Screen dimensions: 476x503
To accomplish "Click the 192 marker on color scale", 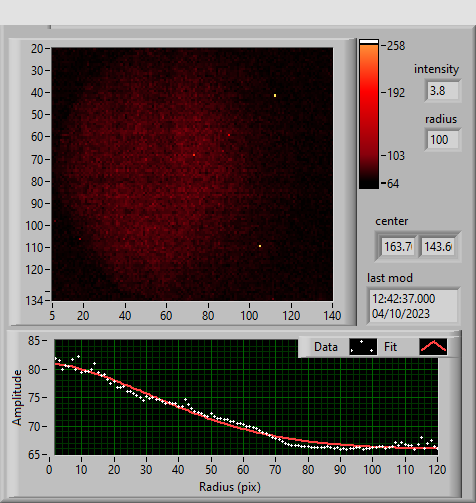I will point(396,93).
